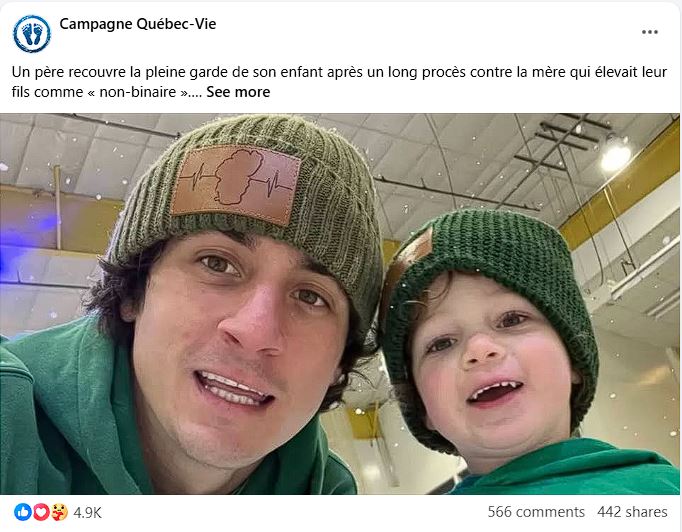682x532 pixels.
Task: Click the bright ceiling light in the photo
Action: (x=615, y=155)
